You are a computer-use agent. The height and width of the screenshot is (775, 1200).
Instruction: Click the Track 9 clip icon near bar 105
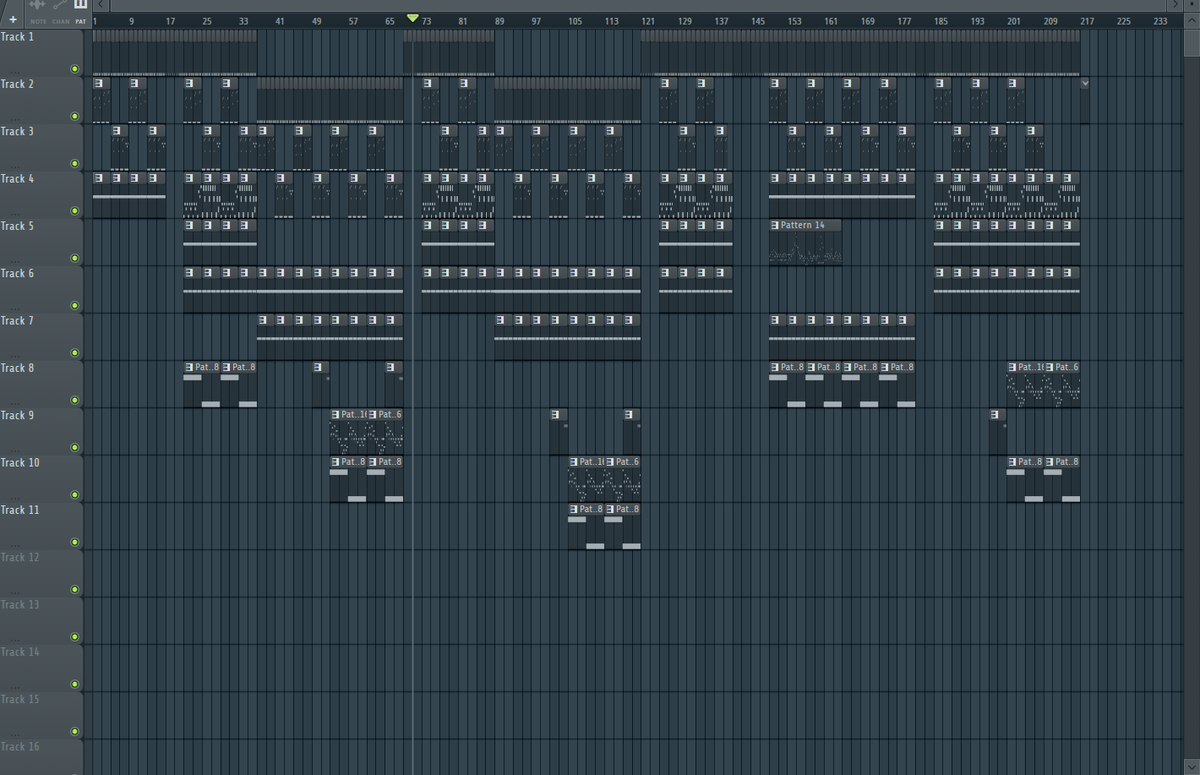(555, 414)
